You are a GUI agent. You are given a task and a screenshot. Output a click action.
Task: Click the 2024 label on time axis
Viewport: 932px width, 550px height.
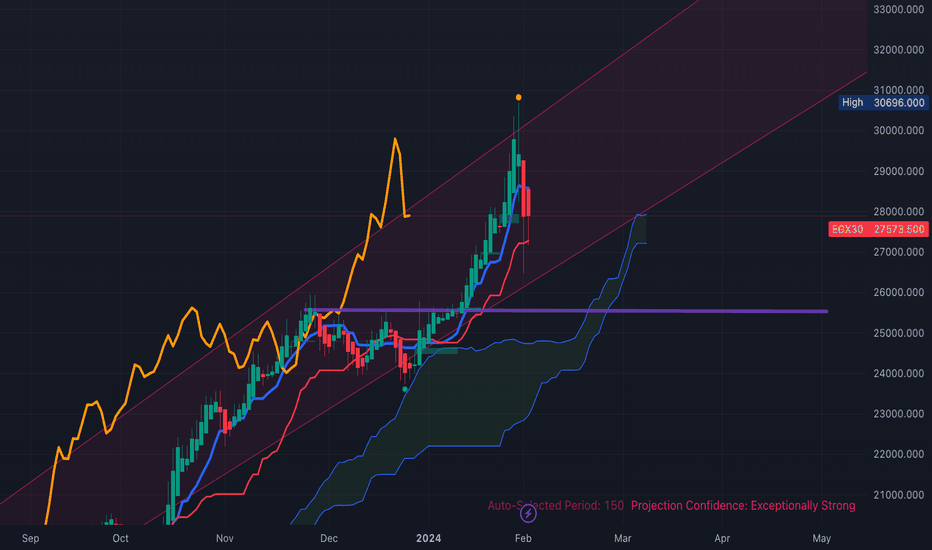click(429, 538)
